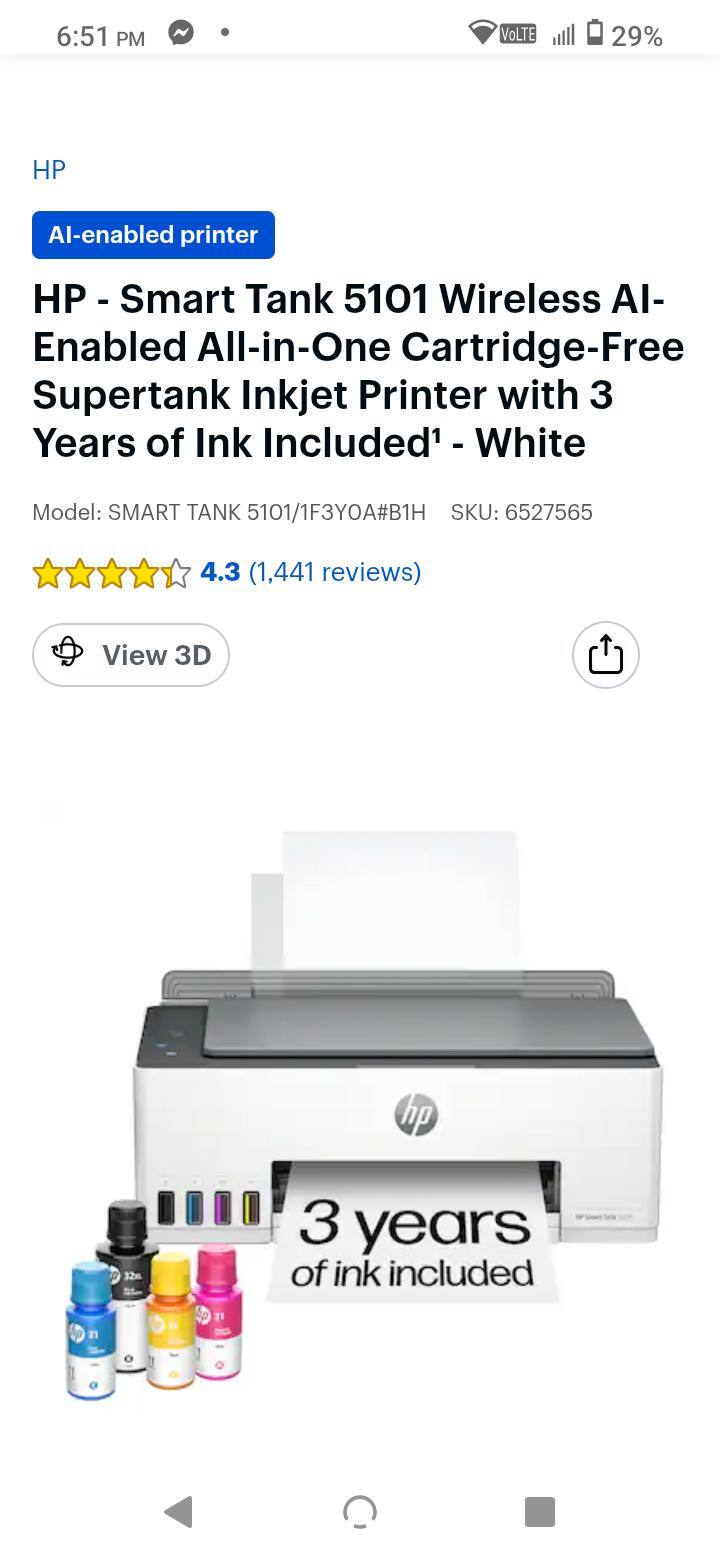Tap the 3D rotate icon

[x=67, y=652]
